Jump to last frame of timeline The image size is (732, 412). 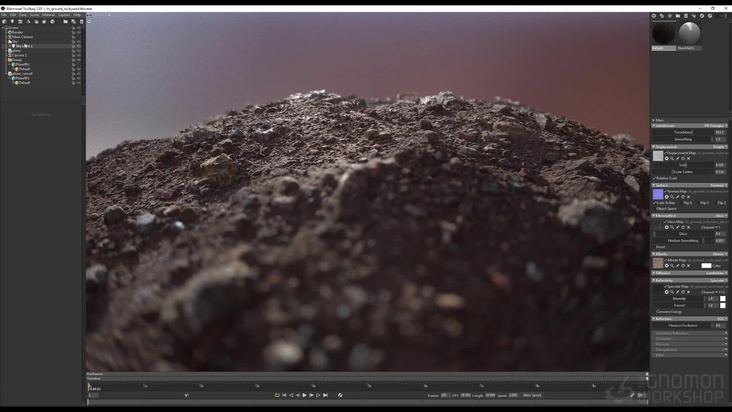coord(325,395)
